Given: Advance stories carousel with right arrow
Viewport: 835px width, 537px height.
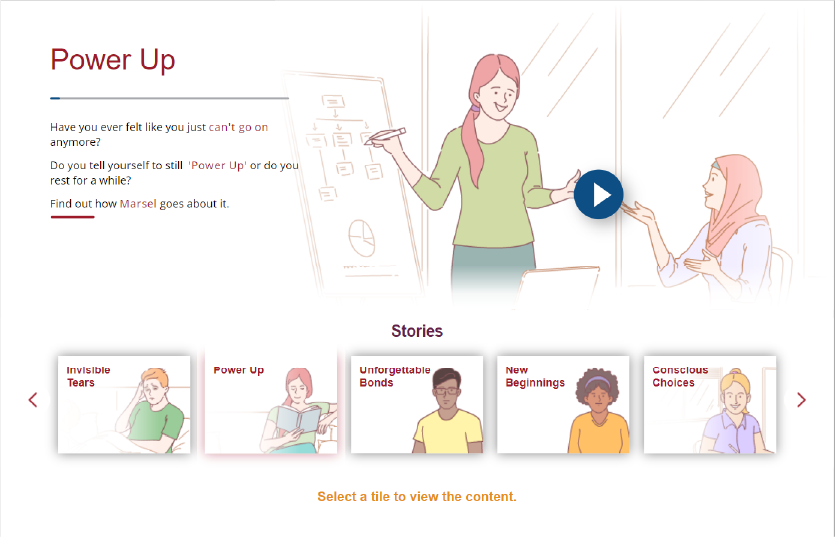Looking at the screenshot, I should point(801,400).
